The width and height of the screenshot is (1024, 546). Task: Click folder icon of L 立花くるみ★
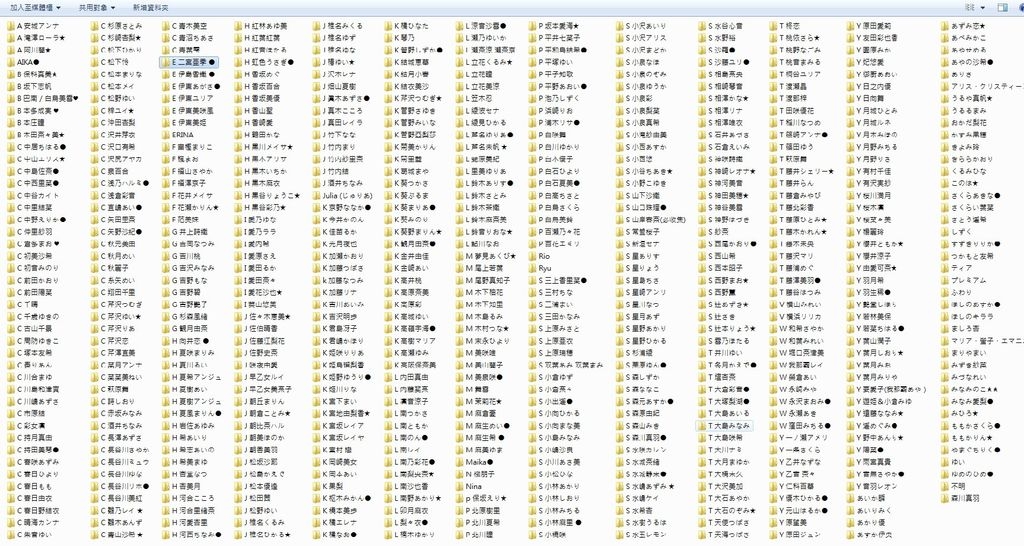tap(459, 62)
